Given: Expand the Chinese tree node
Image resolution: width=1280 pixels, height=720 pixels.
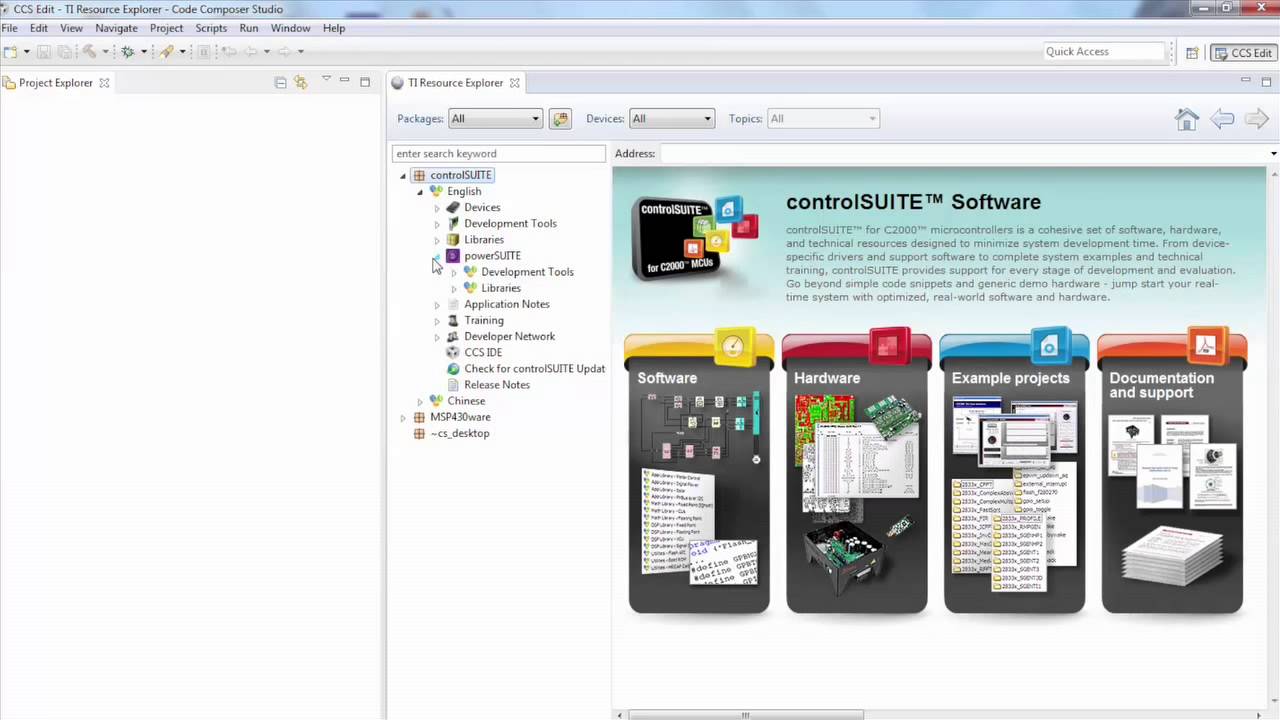Looking at the screenshot, I should point(420,402).
